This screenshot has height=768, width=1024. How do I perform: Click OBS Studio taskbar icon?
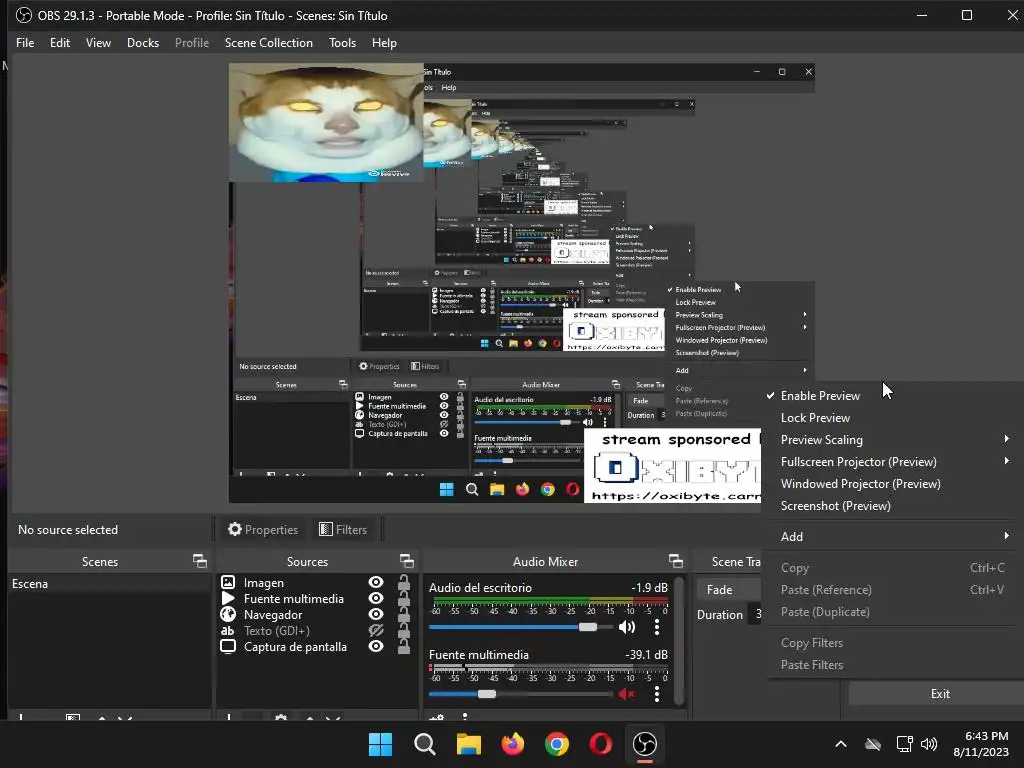click(x=645, y=744)
